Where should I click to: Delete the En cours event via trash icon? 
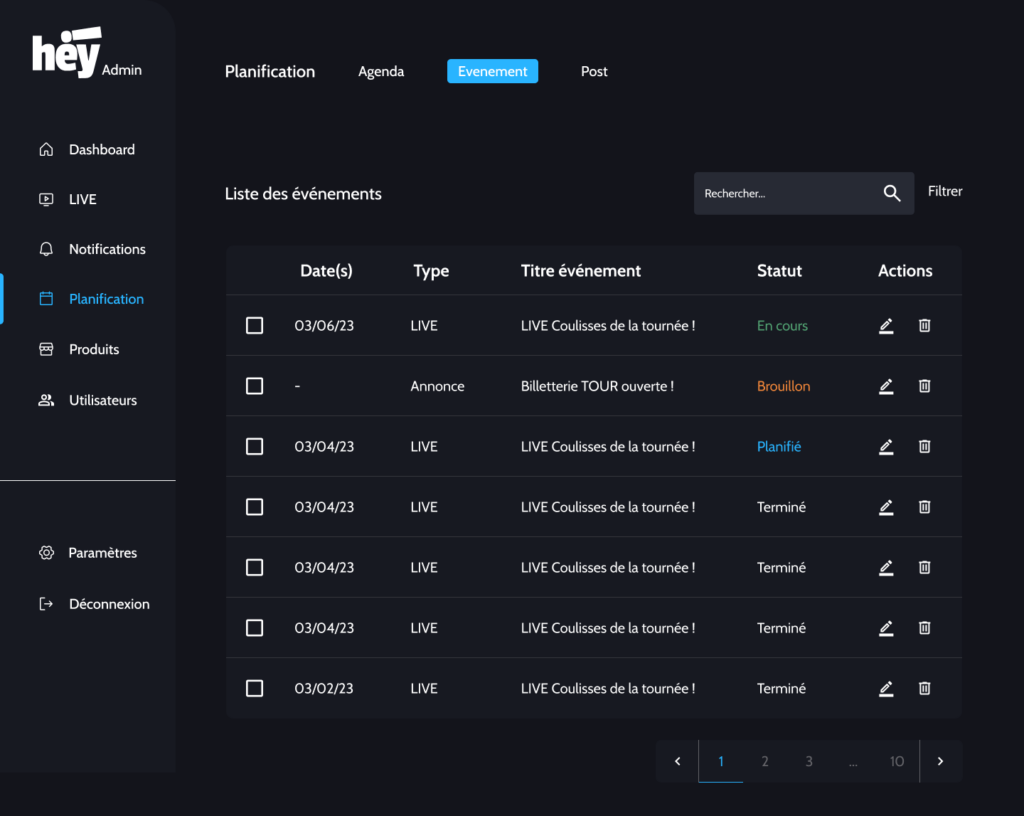(x=924, y=326)
